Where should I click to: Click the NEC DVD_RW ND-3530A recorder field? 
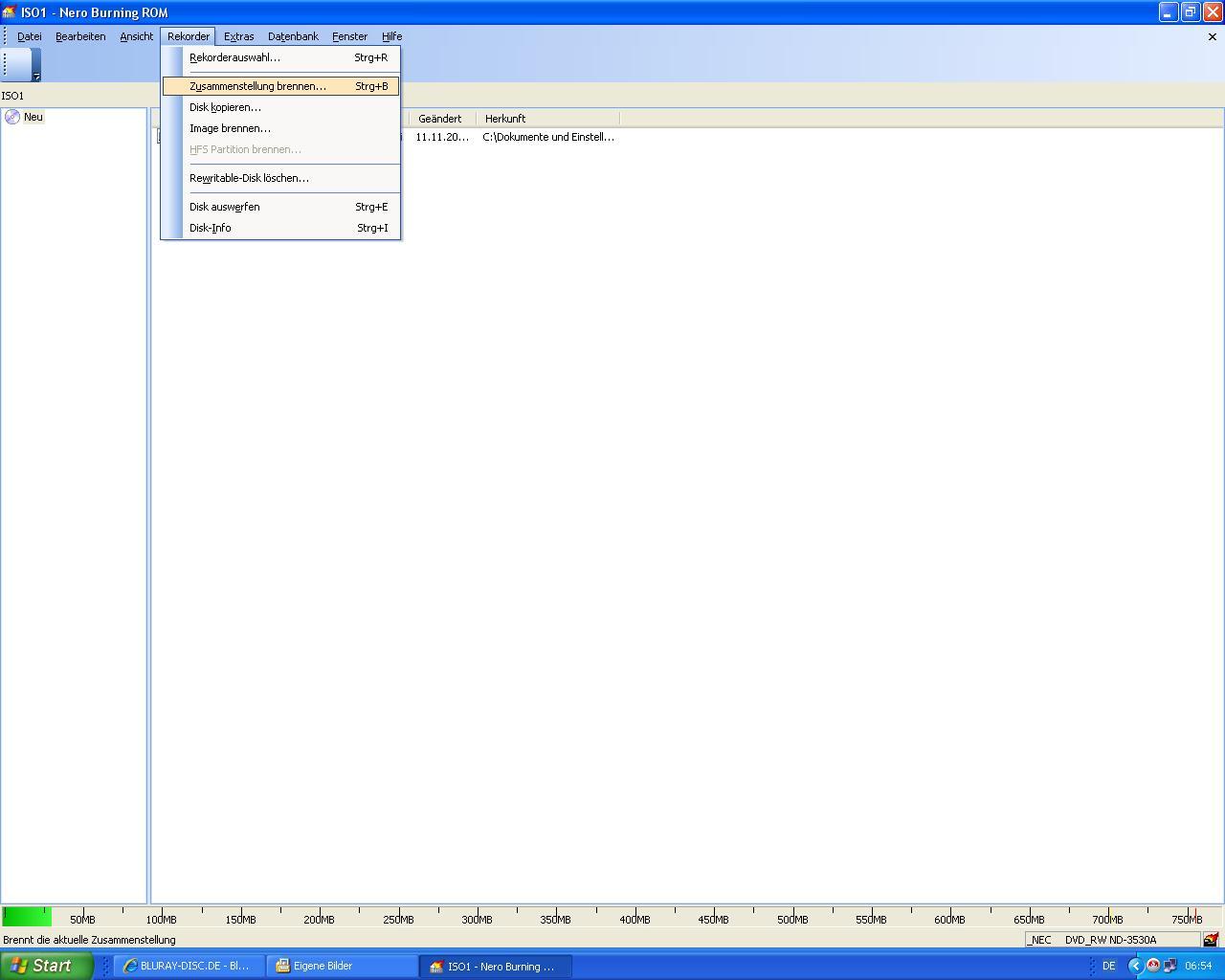tap(1112, 940)
